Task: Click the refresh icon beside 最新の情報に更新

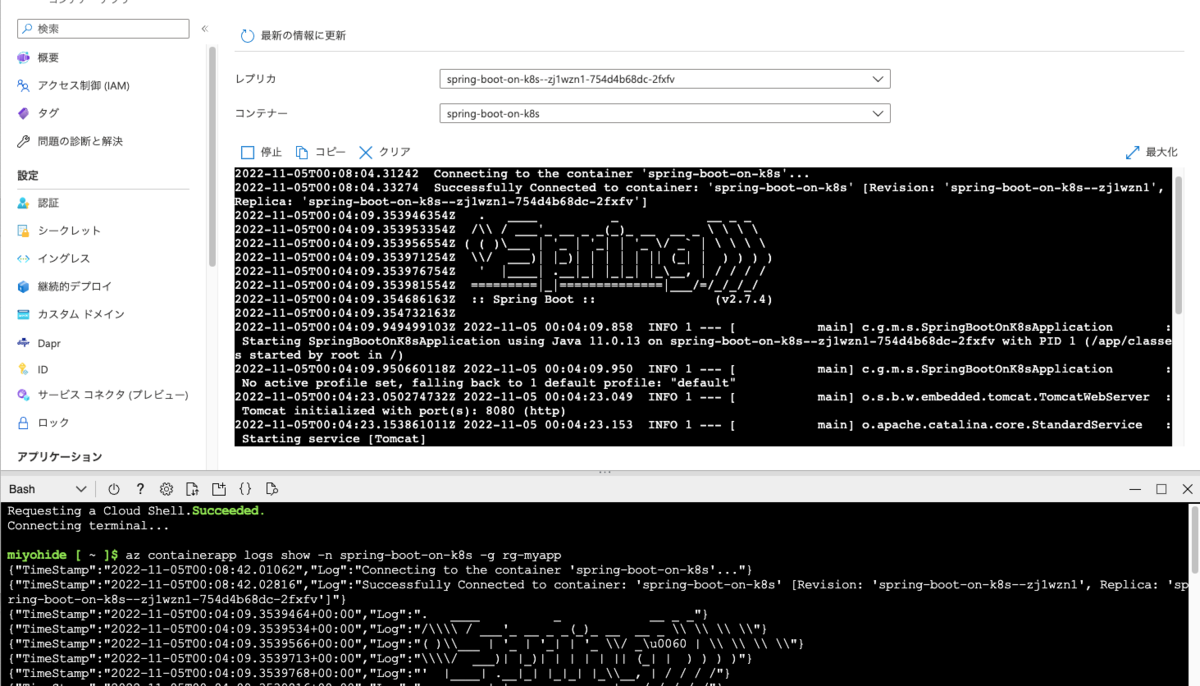Action: (x=247, y=36)
